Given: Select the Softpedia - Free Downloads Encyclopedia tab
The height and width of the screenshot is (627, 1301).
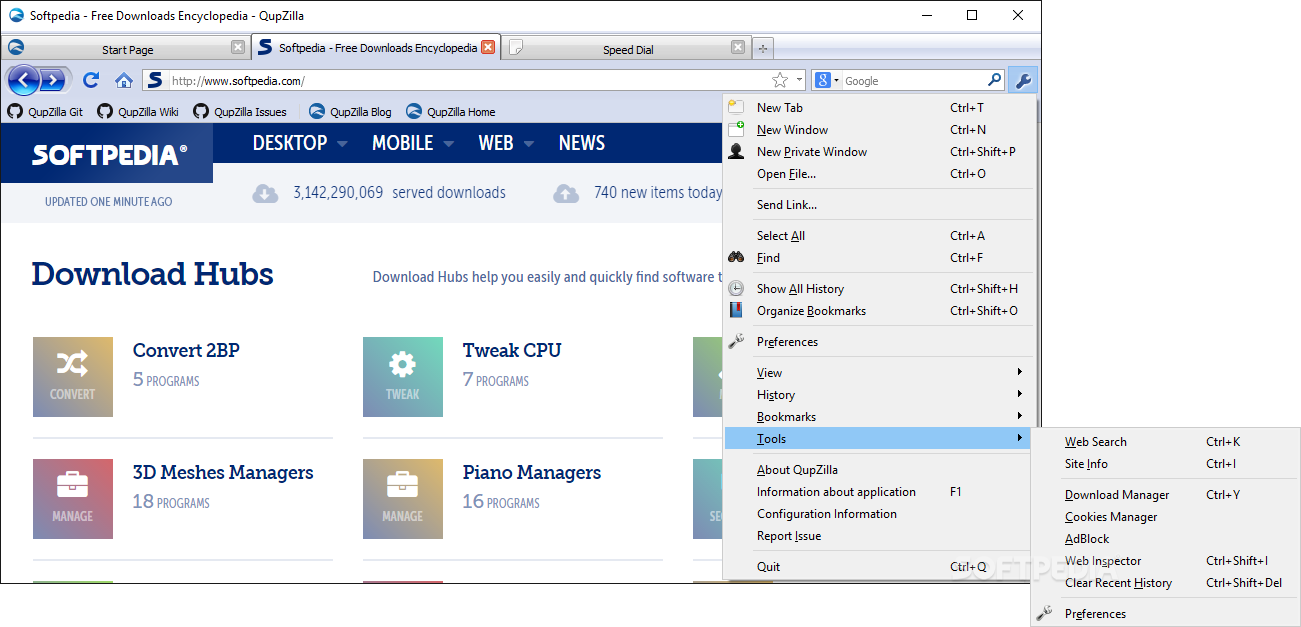Looking at the screenshot, I should pyautogui.click(x=375, y=47).
